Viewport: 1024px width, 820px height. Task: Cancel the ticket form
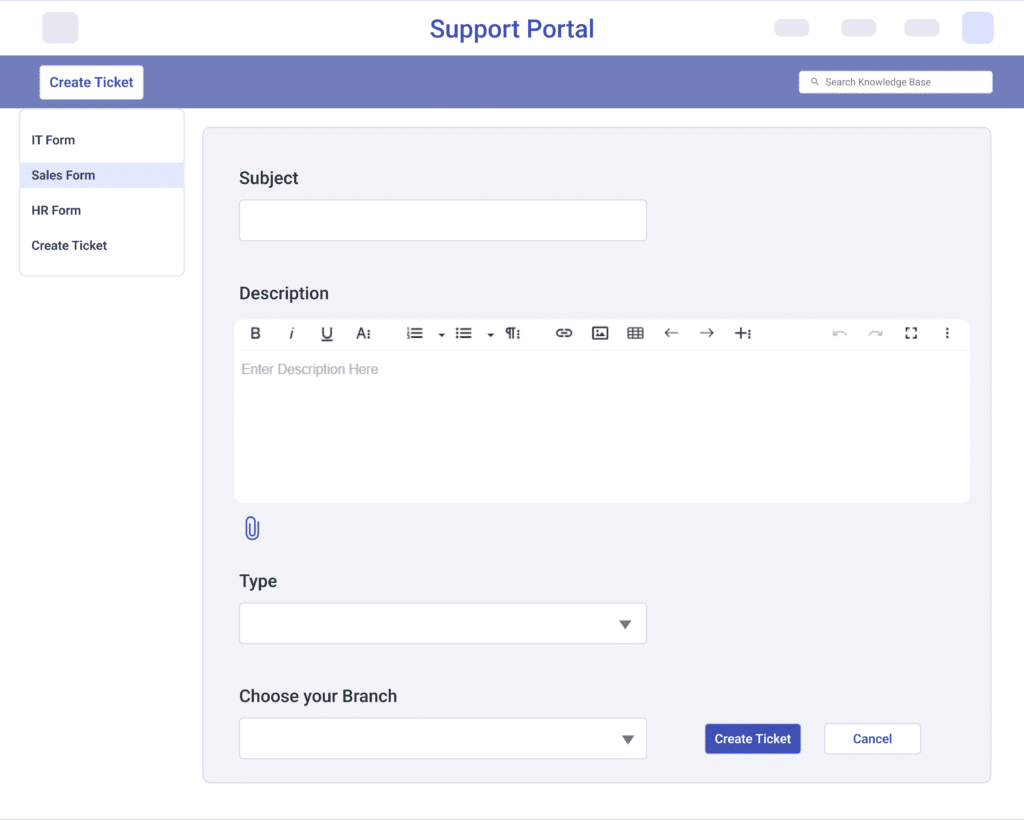[x=871, y=738]
